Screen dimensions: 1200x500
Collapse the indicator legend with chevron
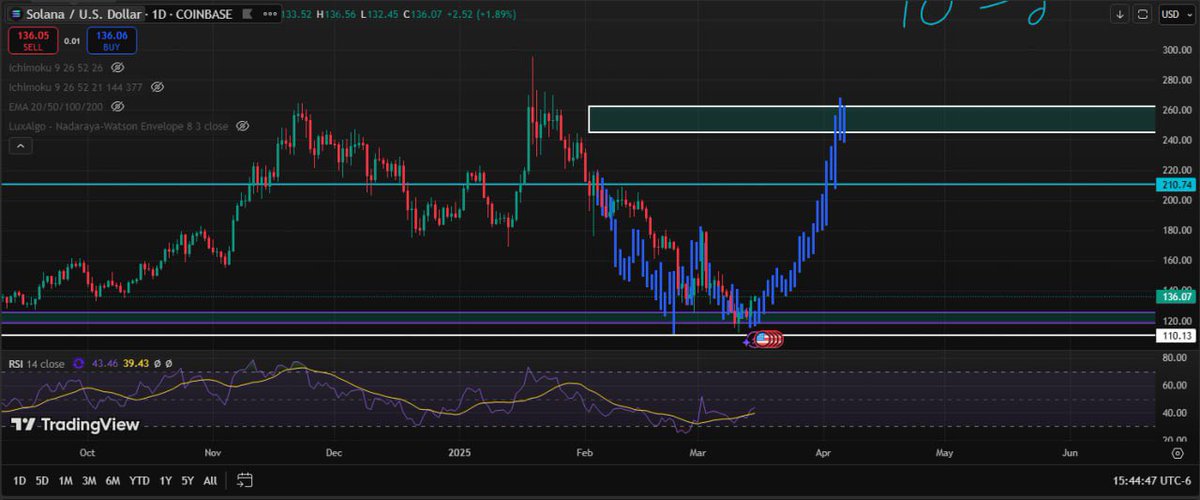[19, 146]
